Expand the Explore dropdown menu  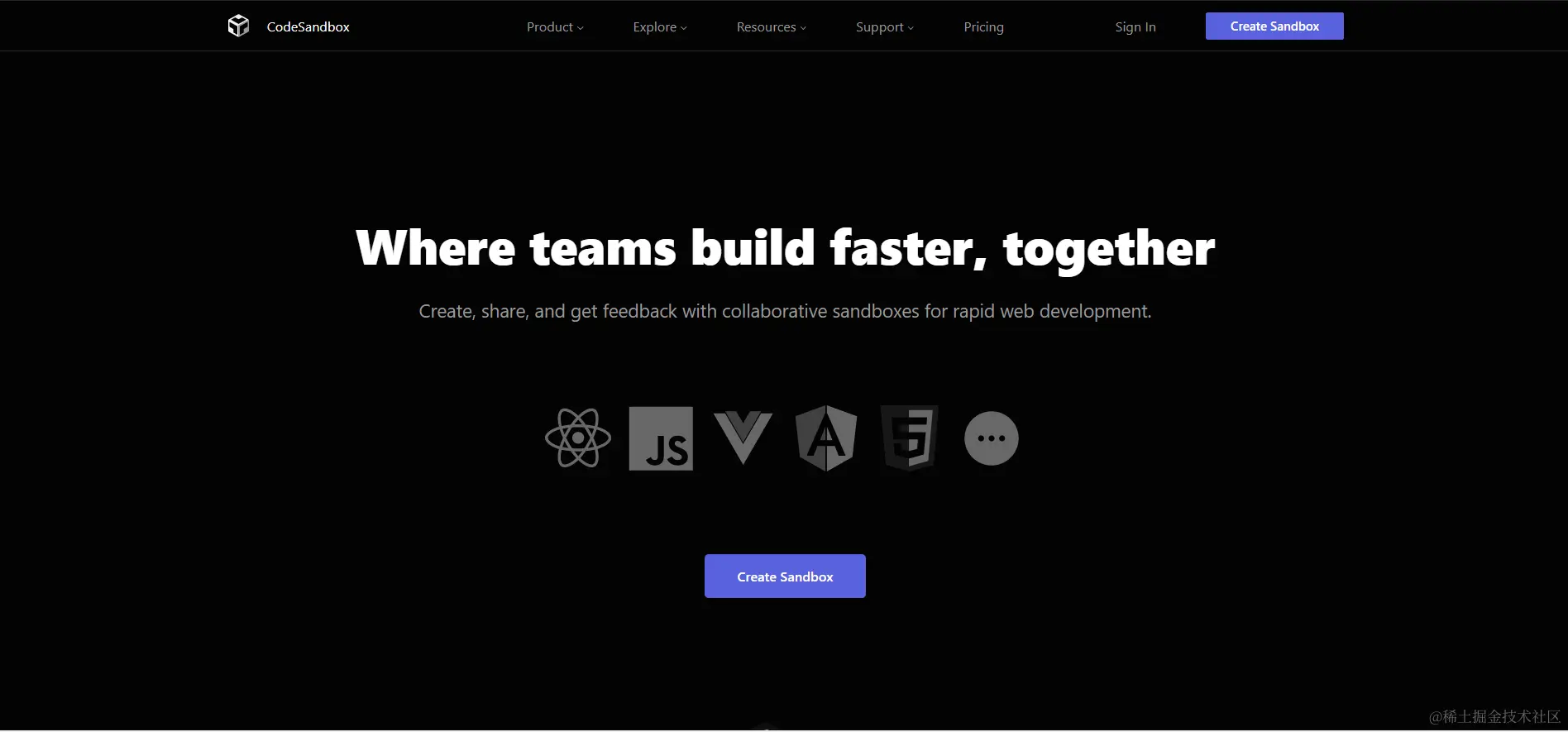660,27
